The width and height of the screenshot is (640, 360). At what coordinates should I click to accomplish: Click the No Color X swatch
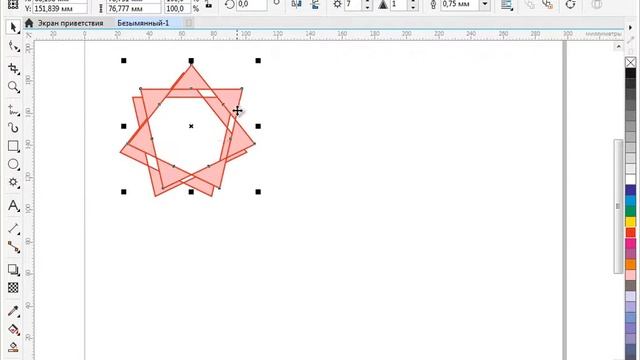[631, 62]
